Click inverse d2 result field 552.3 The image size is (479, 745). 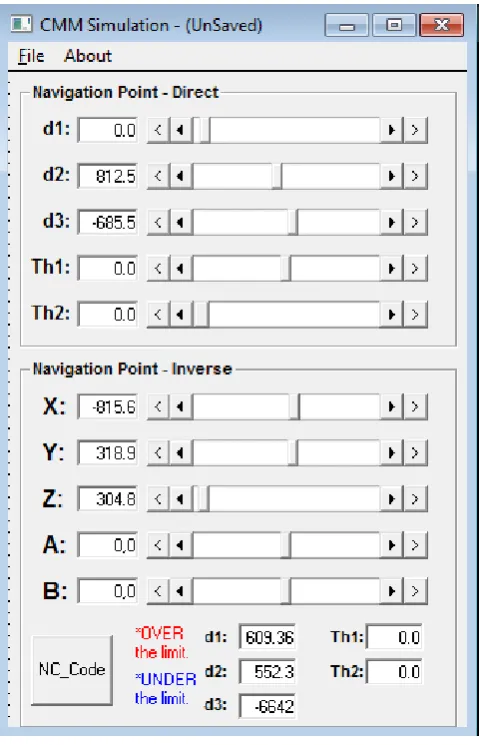[268, 672]
